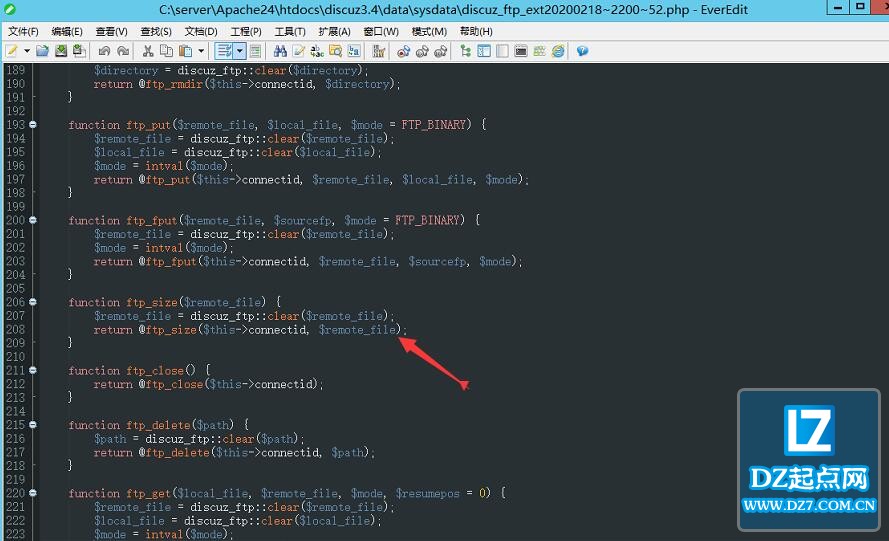Toggle the output window panel icon
Screen dimensions: 889x541
pos(521,51)
